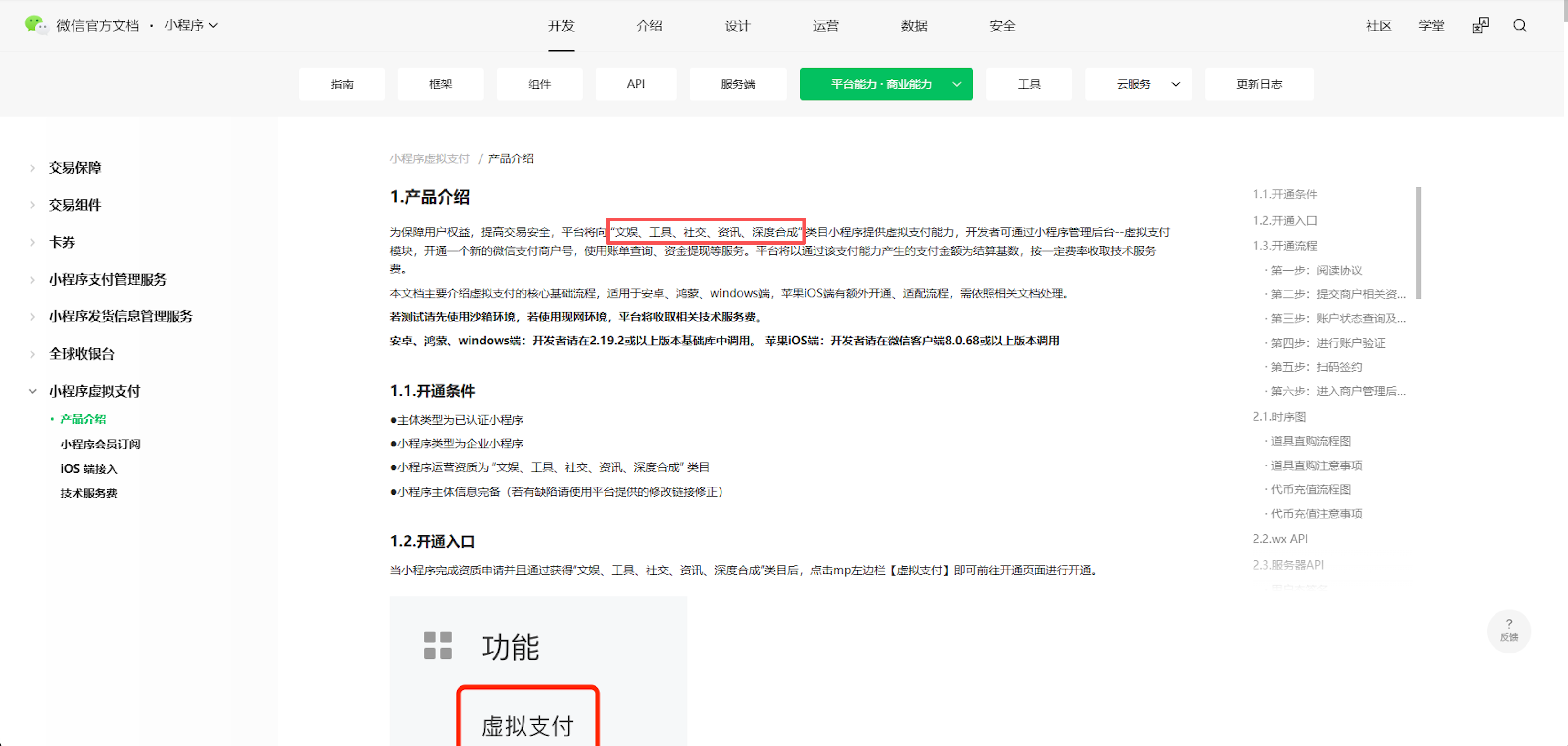Viewport: 1568px width, 746px height.
Task: Click the grid icon beside 功能
Action: coord(438,645)
